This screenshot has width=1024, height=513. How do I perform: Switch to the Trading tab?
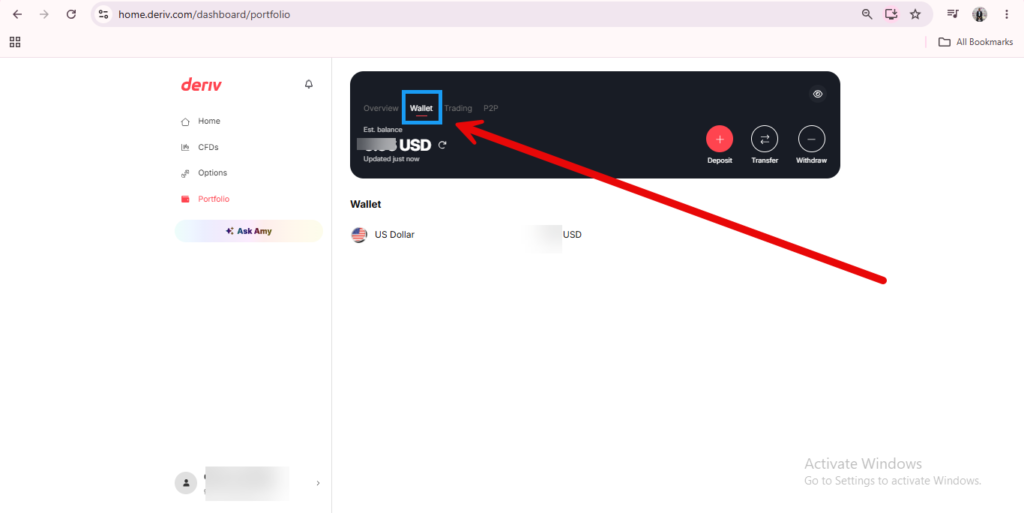coord(458,108)
